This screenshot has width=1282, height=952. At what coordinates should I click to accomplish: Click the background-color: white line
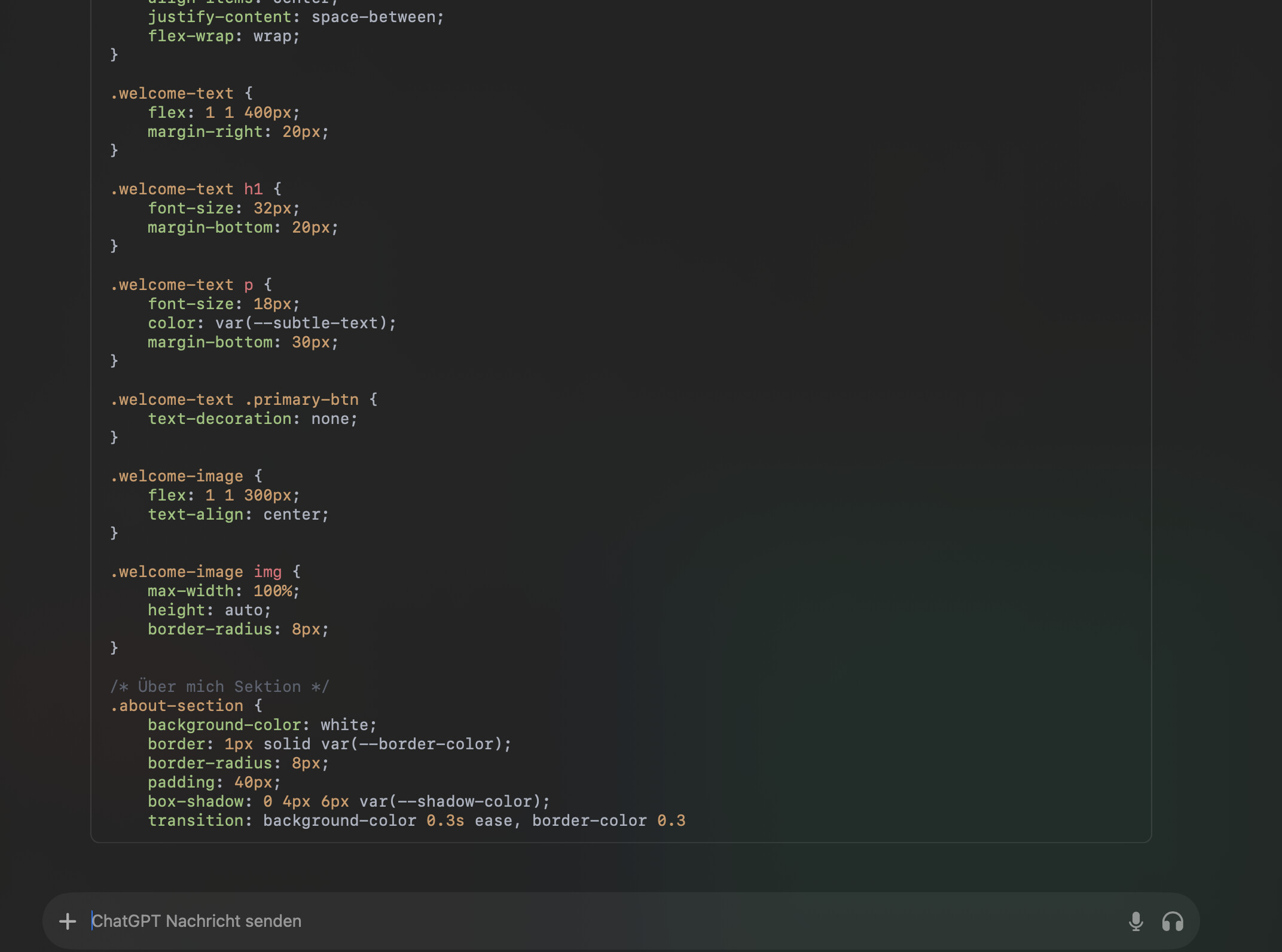[262, 725]
